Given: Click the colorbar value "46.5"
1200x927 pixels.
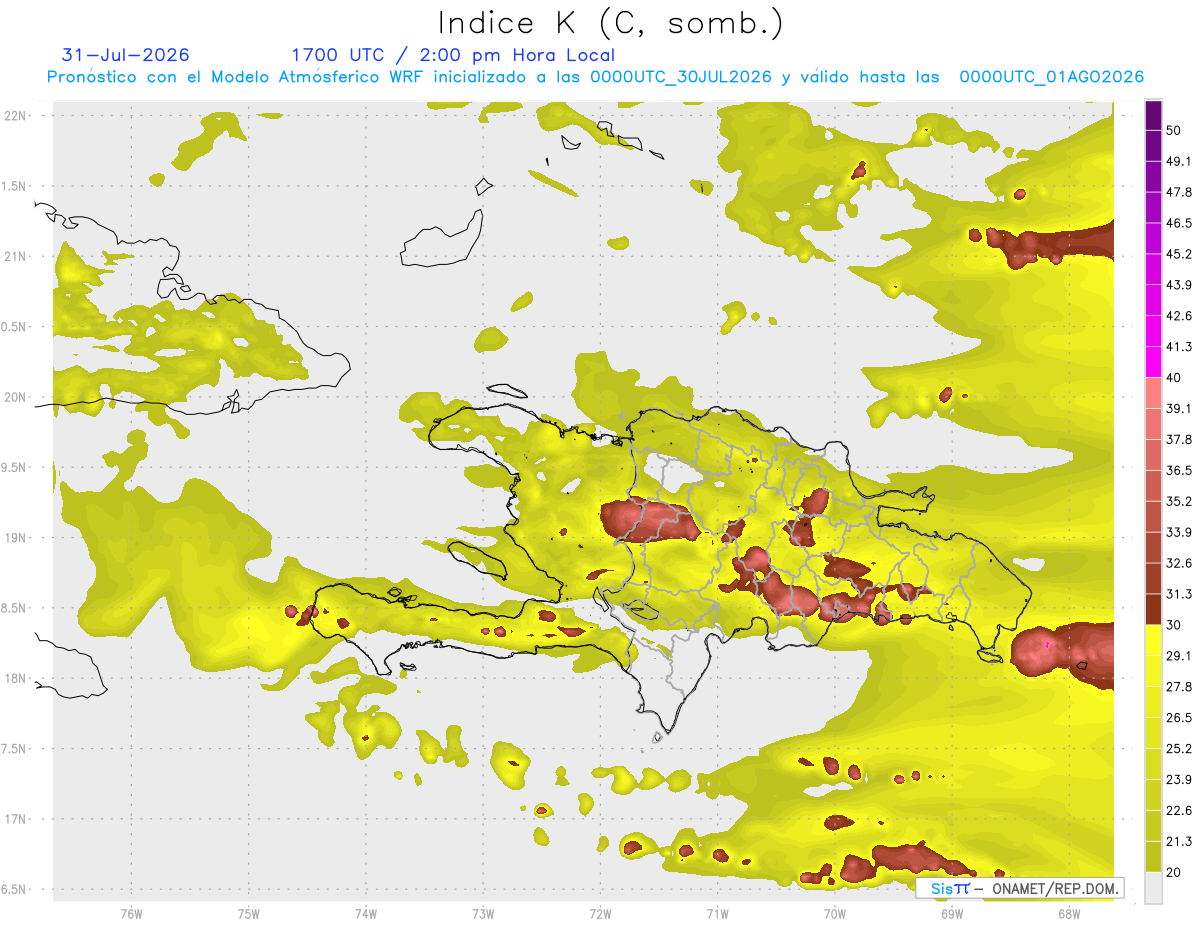Looking at the screenshot, I should coord(1180,223).
